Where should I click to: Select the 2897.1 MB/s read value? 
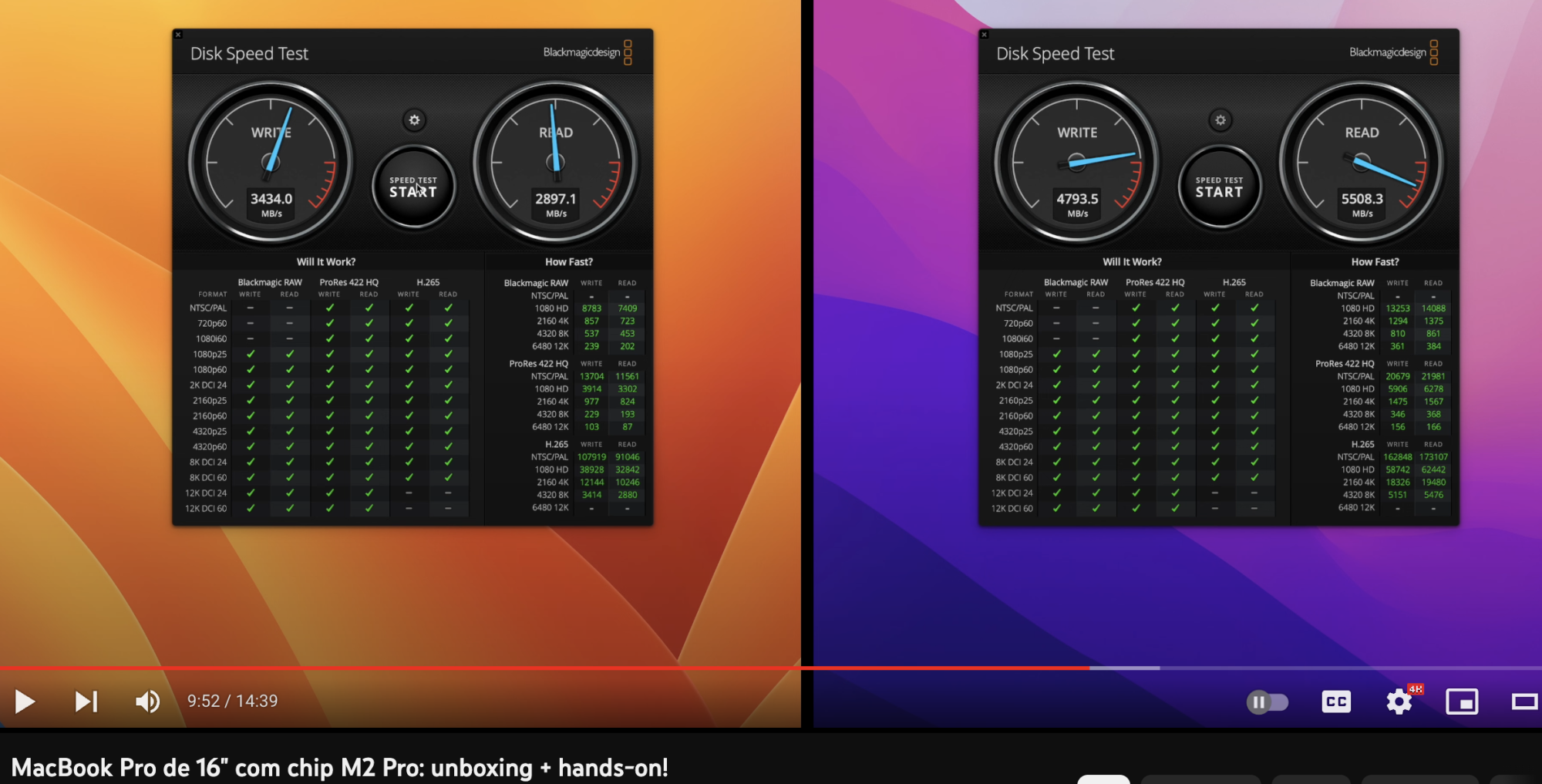coord(556,199)
